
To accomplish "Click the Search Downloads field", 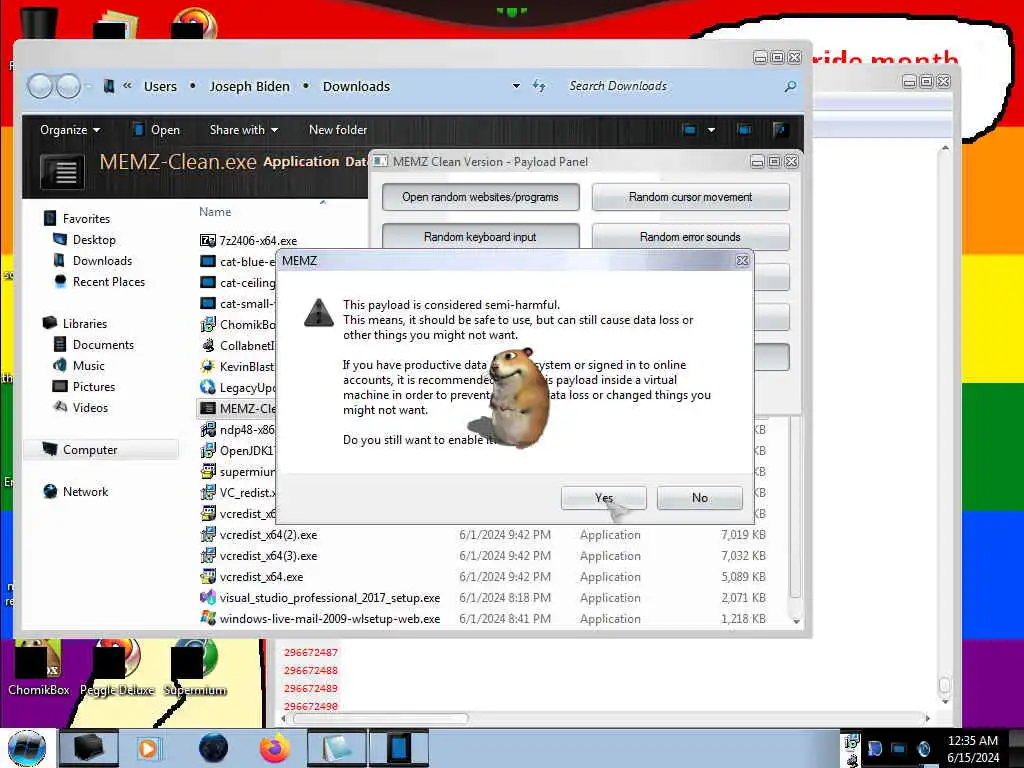I will pos(673,86).
